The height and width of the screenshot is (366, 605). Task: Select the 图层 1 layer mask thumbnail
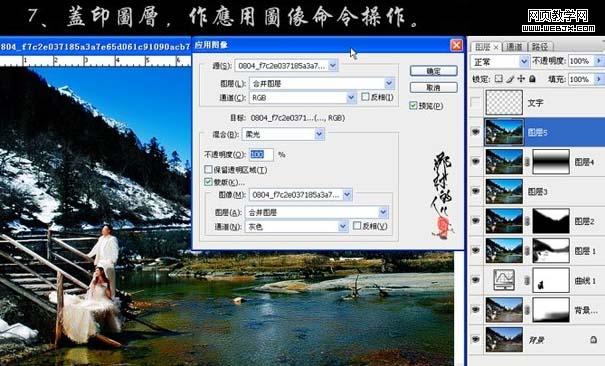click(x=551, y=251)
